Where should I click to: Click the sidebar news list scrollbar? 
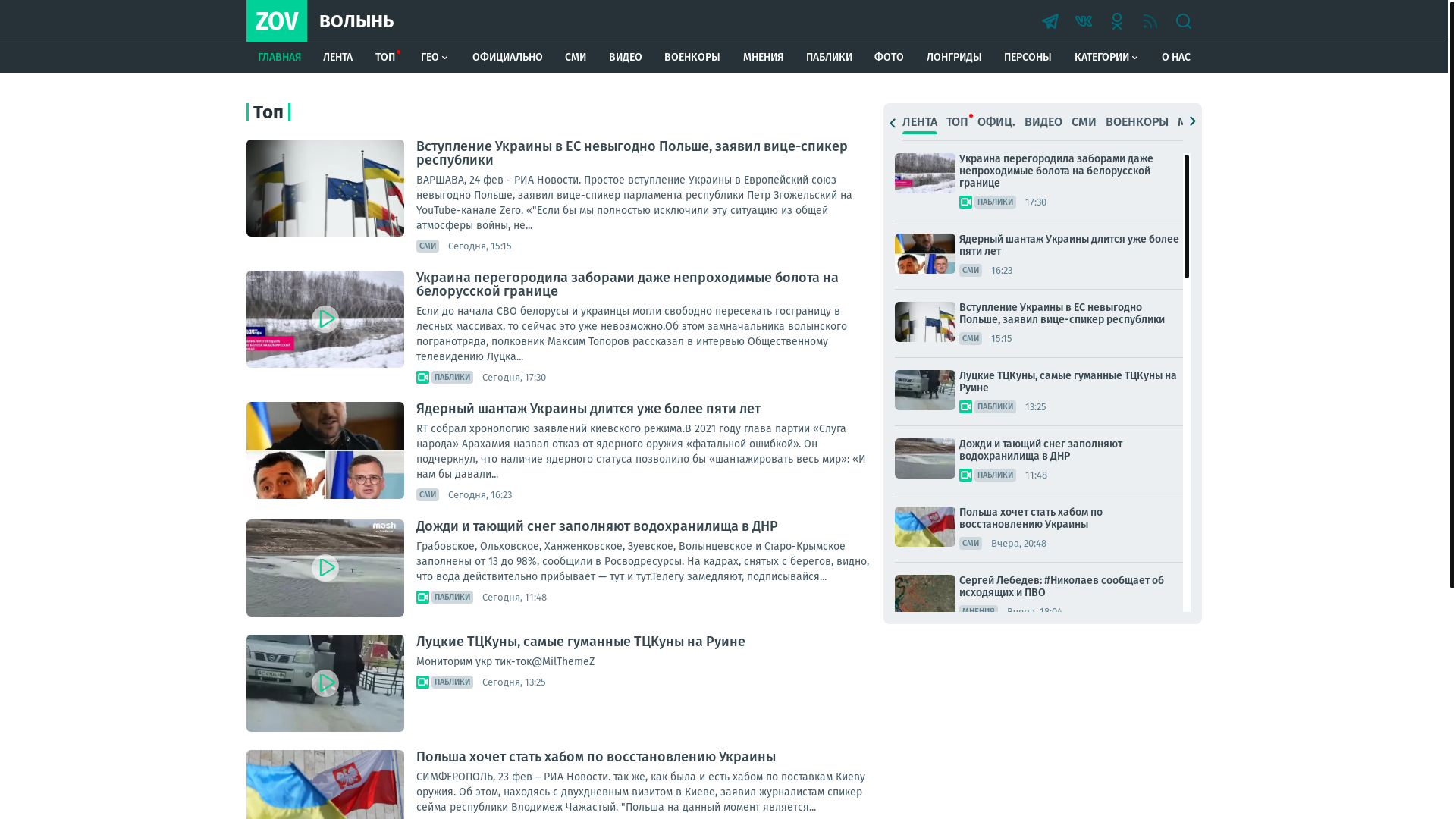[1187, 216]
